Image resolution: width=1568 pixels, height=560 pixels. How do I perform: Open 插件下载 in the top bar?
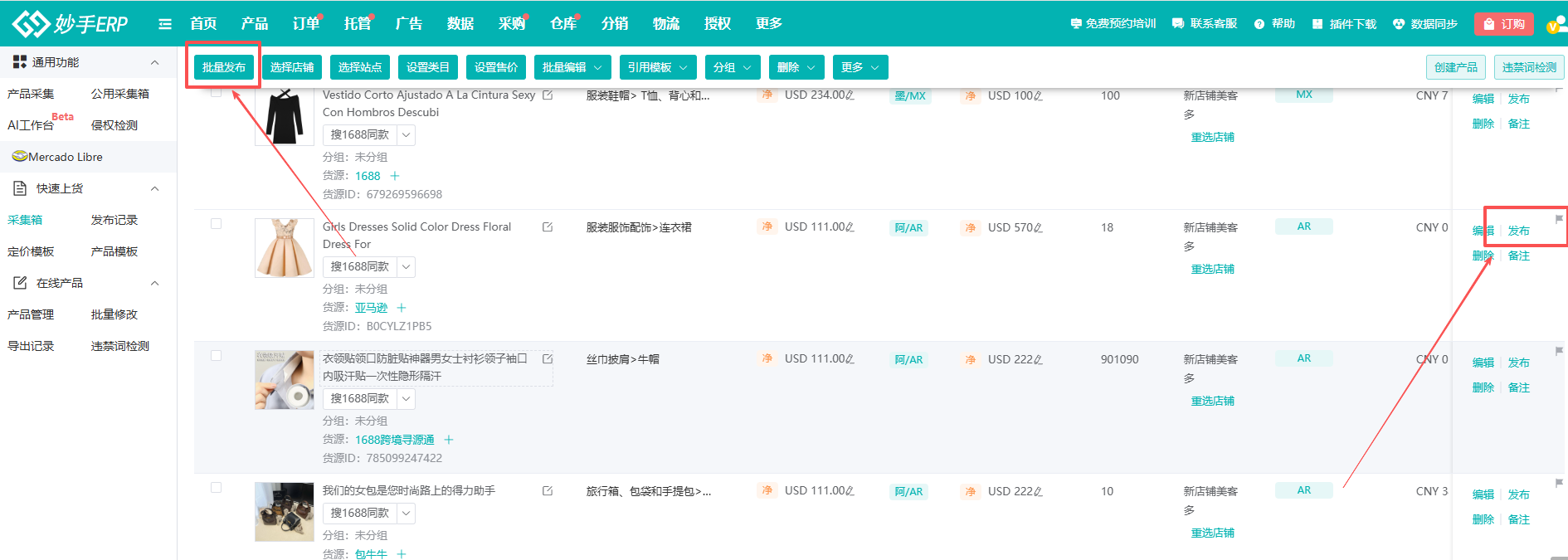(1344, 24)
